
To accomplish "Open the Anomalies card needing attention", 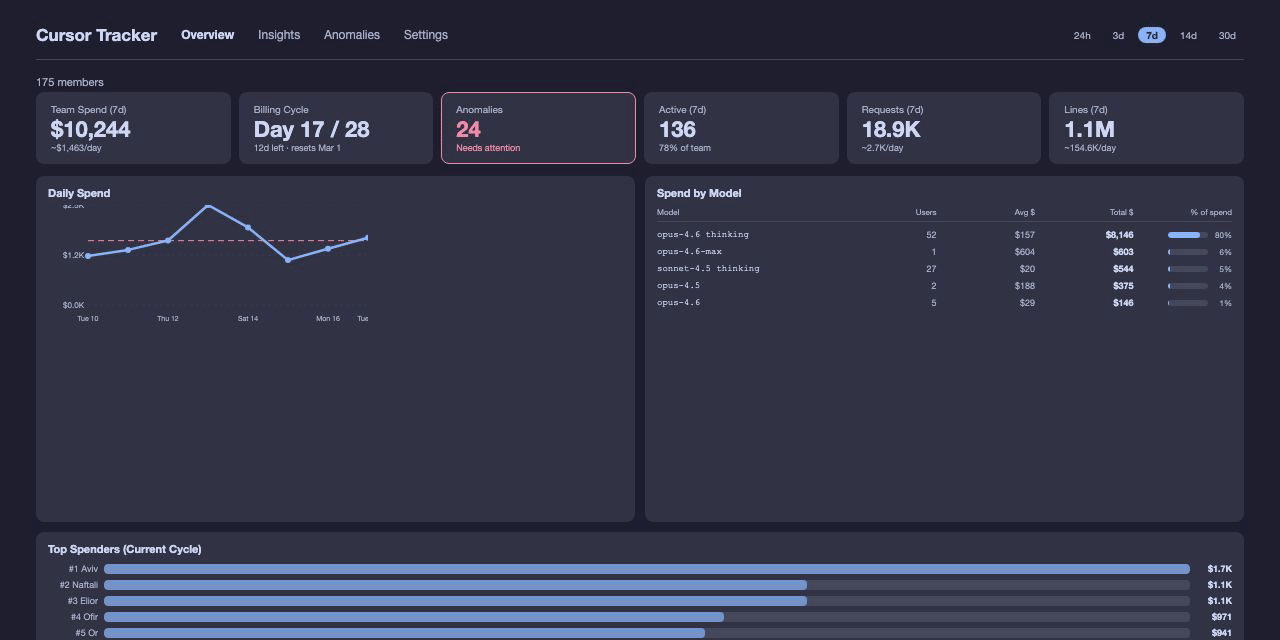I will tap(538, 128).
